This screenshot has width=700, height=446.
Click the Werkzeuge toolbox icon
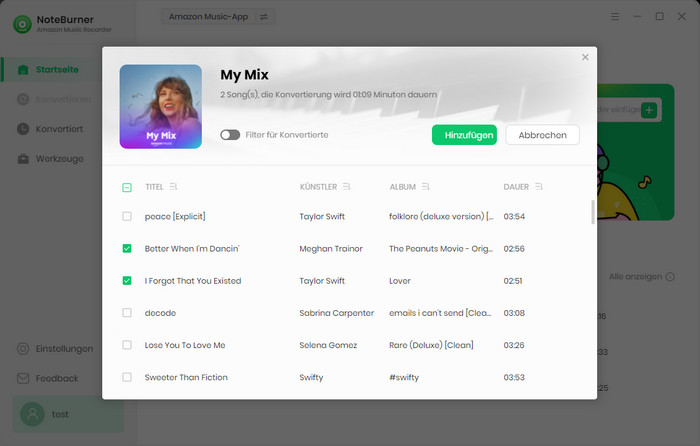(23, 159)
